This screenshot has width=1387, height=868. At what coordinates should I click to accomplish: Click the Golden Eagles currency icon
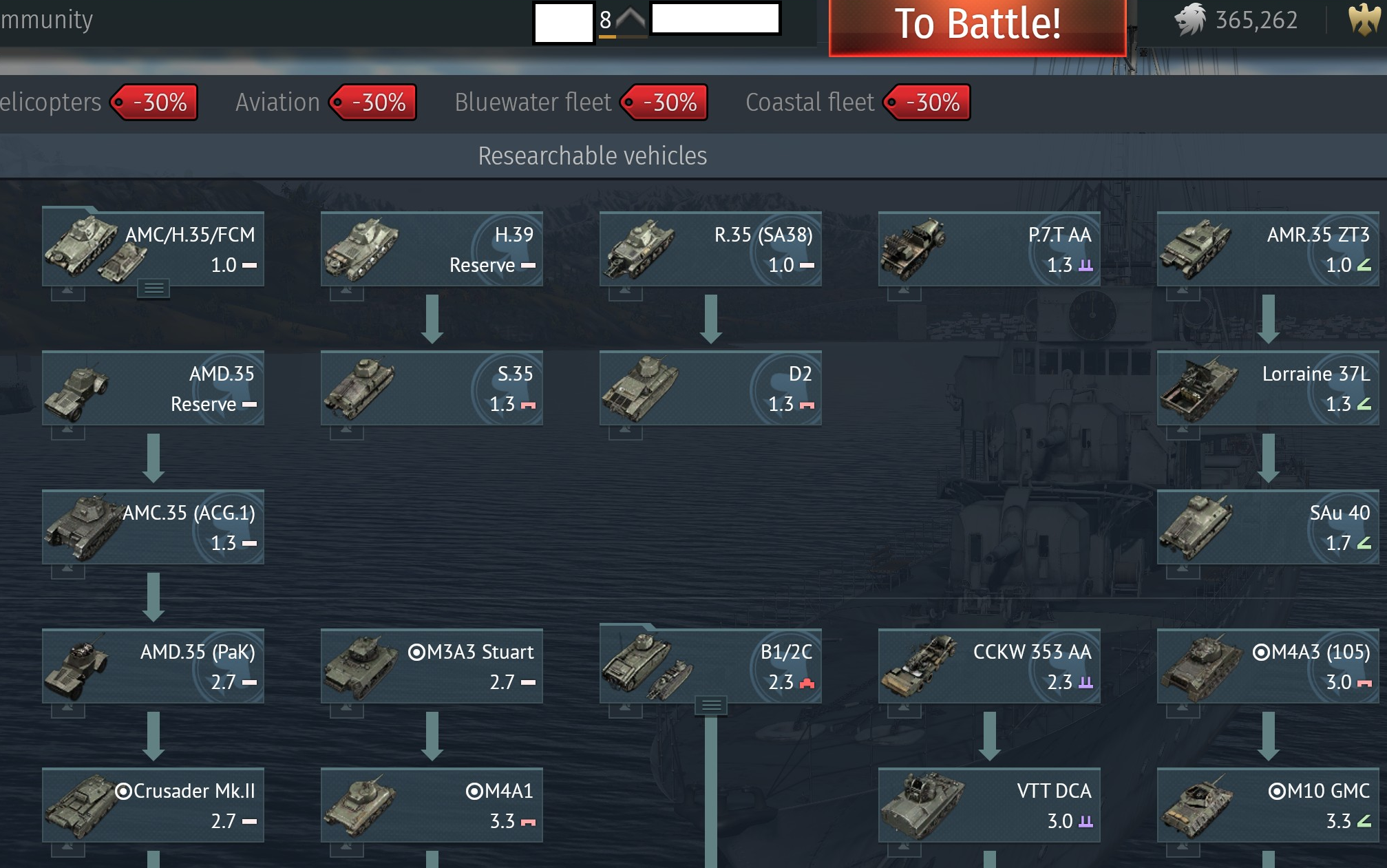[1364, 19]
